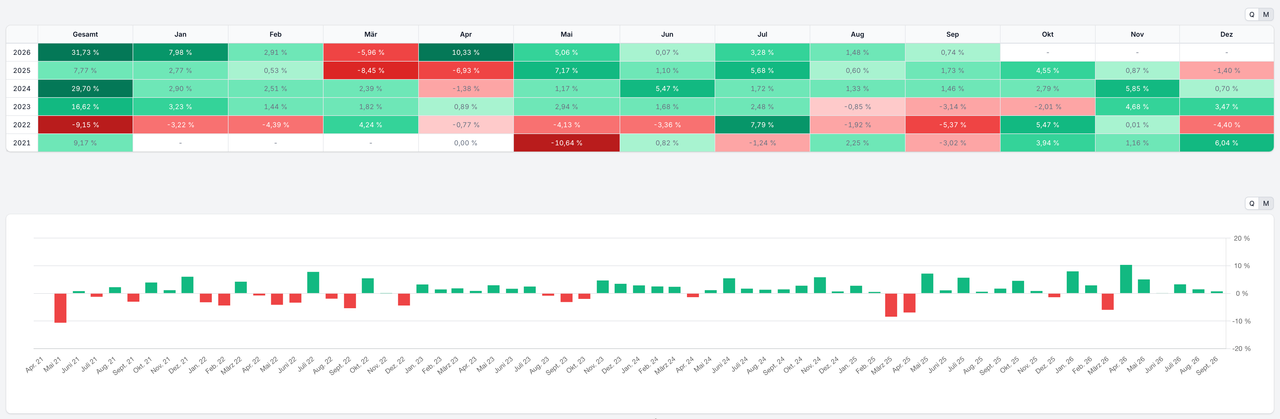Click the tall green bar for Apr. 26
This screenshot has width=1280, height=419.
[1126, 279]
